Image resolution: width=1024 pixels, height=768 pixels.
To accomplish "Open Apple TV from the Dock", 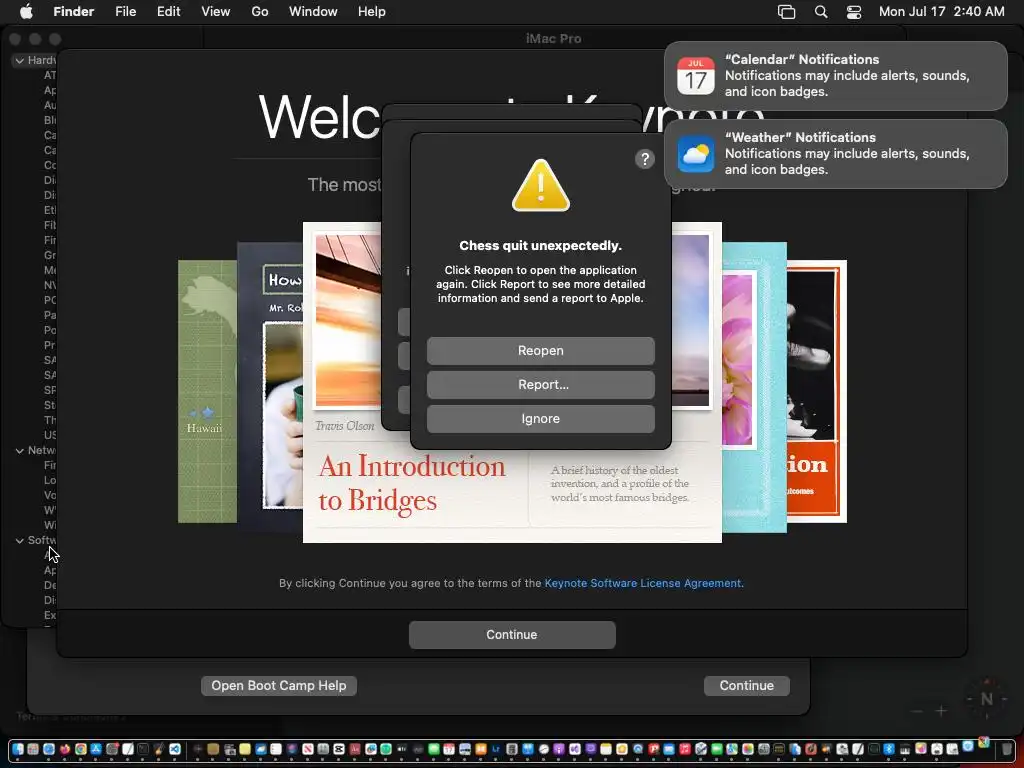I will 402,749.
